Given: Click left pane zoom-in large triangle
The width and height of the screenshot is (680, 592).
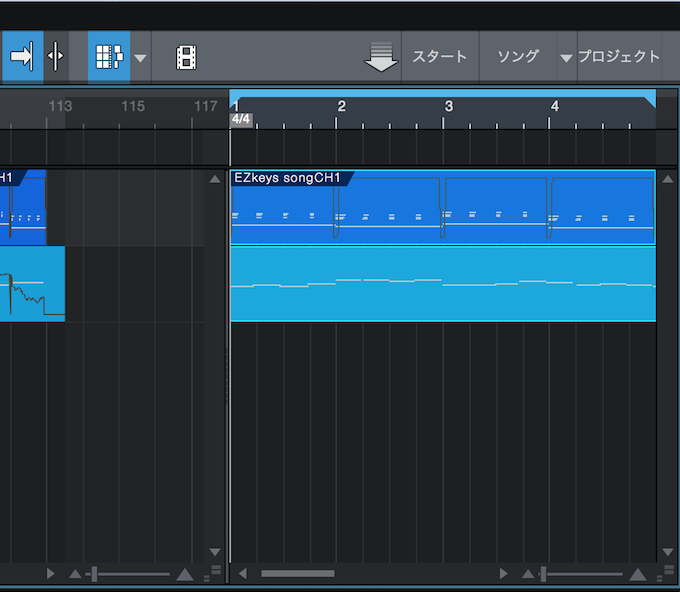Looking at the screenshot, I should tap(185, 574).
